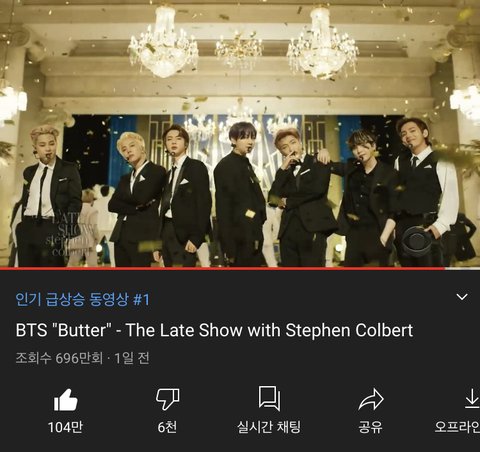Viewport: 480px width, 452px height.
Task: Click the Late Show watermark on the video
Action: 73,236
